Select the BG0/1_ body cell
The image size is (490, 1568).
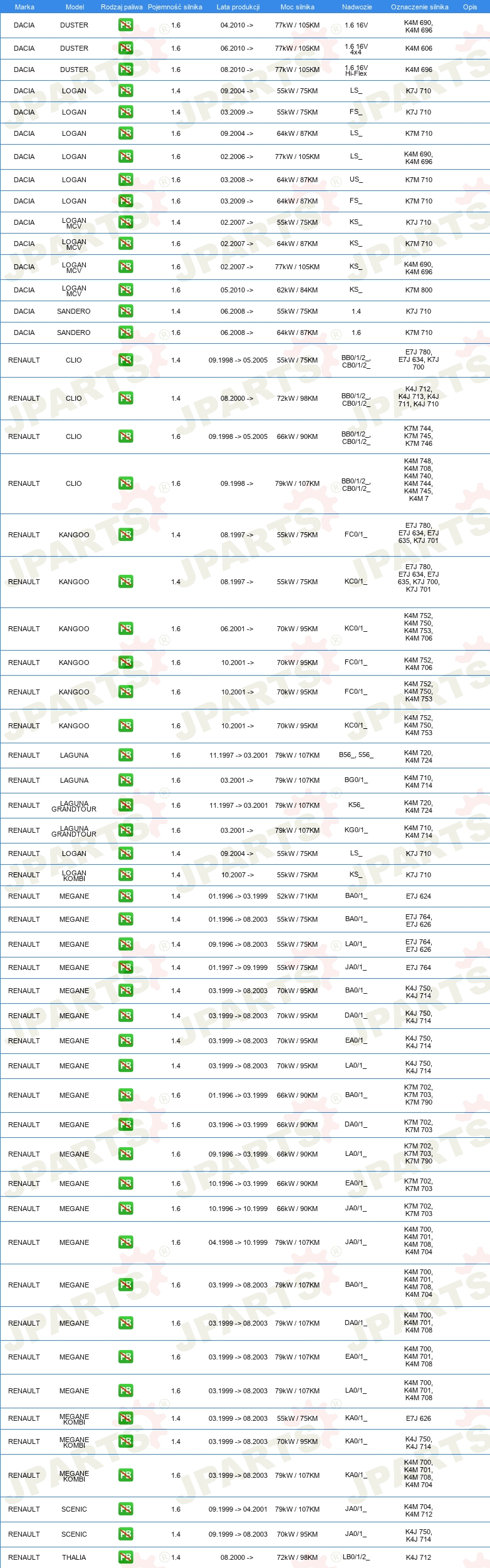pyautogui.click(x=356, y=780)
